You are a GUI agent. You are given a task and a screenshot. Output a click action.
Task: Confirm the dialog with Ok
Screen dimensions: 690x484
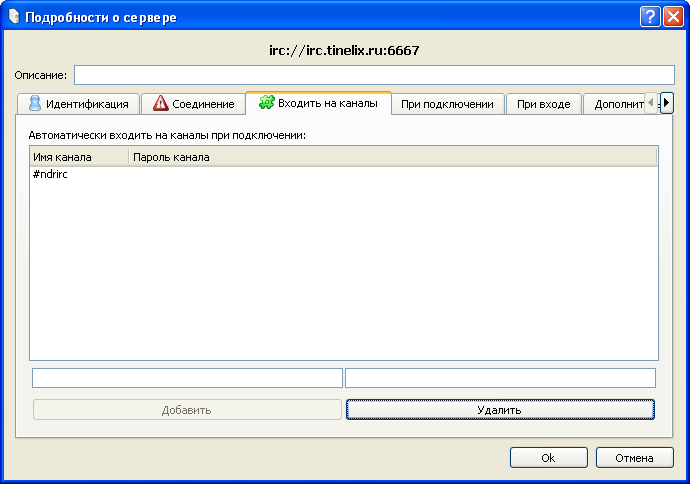[548, 457]
